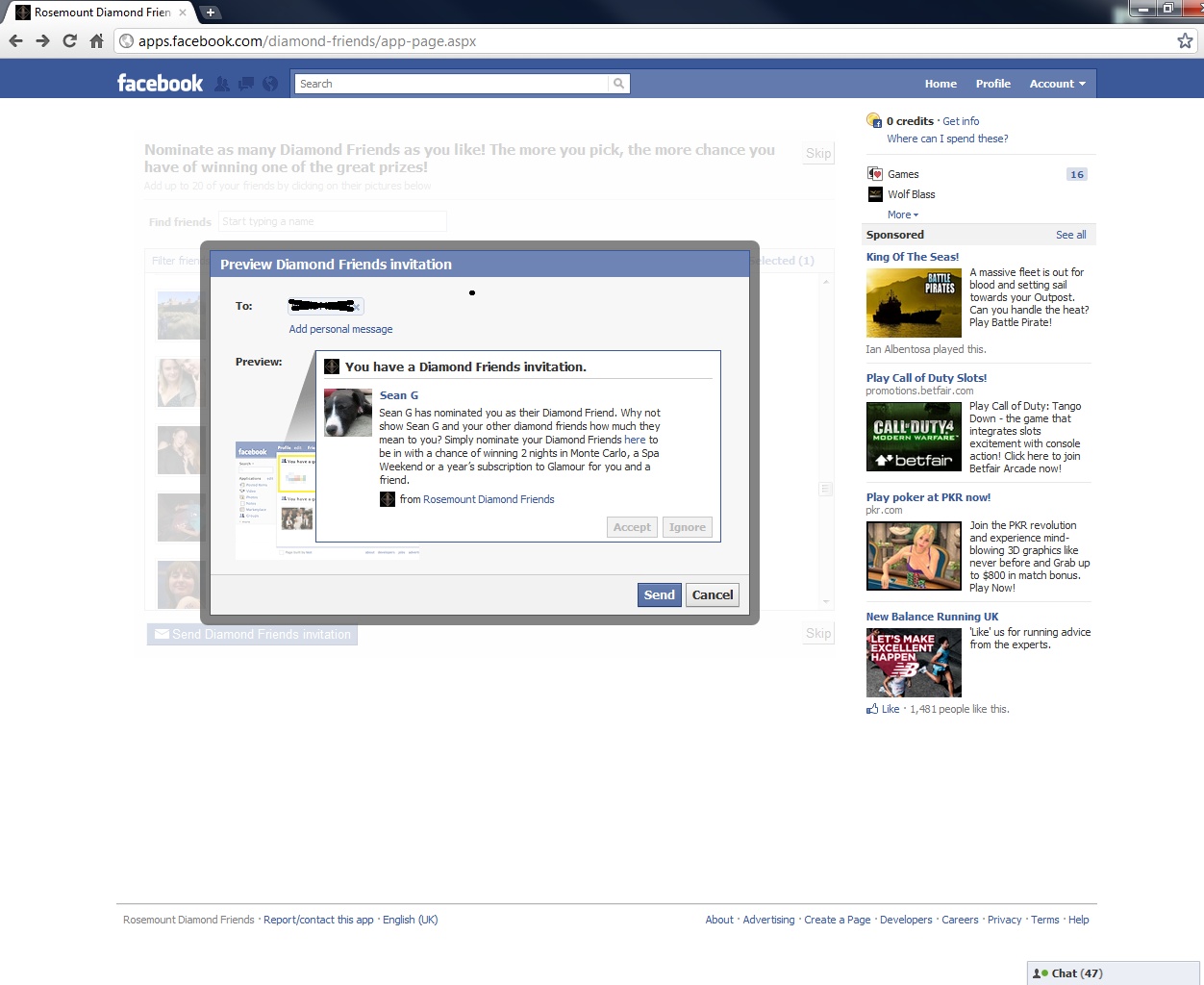Click the Rosemount icon in the invitation header

point(332,366)
